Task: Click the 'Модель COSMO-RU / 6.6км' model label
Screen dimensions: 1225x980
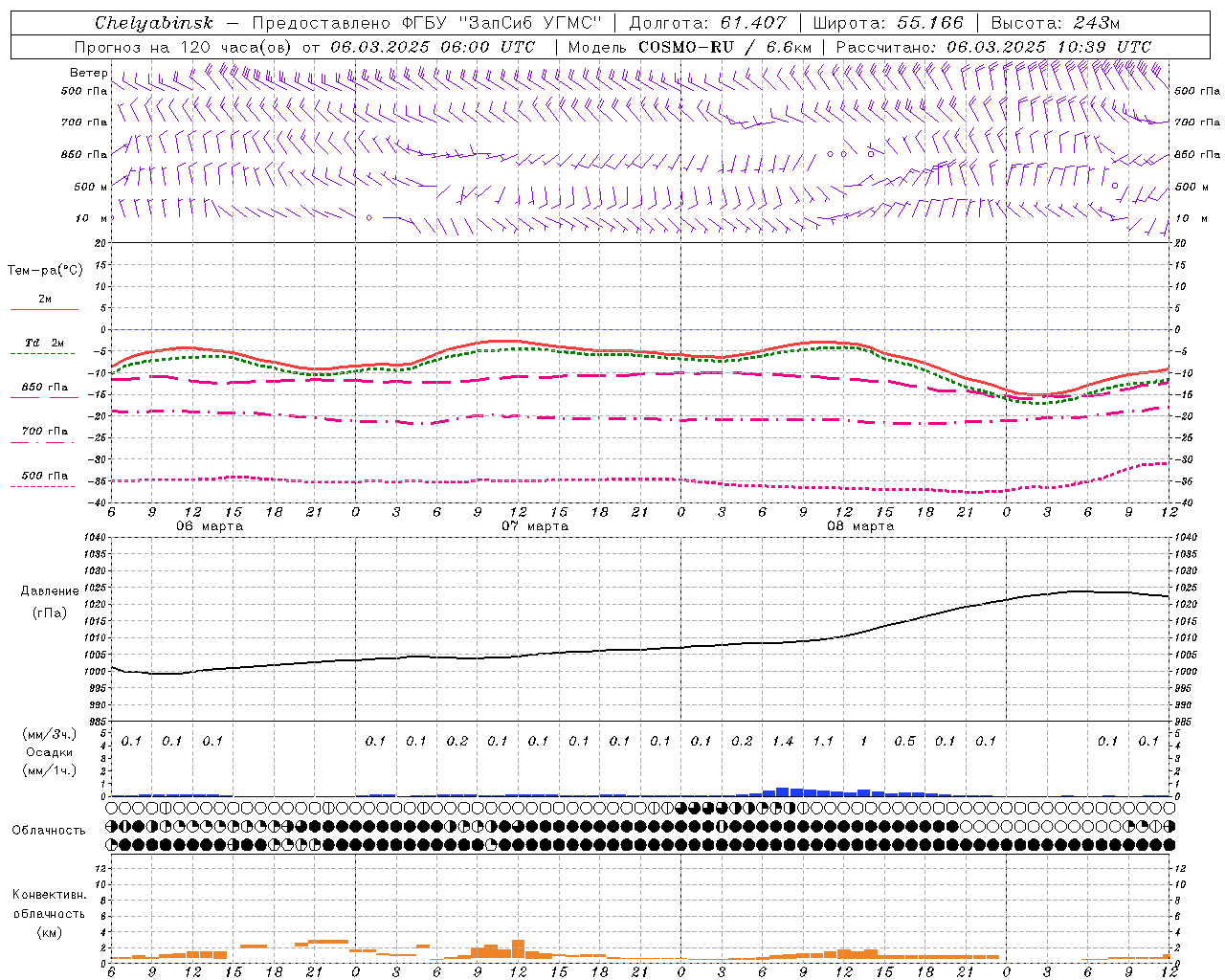Action: coord(690,47)
